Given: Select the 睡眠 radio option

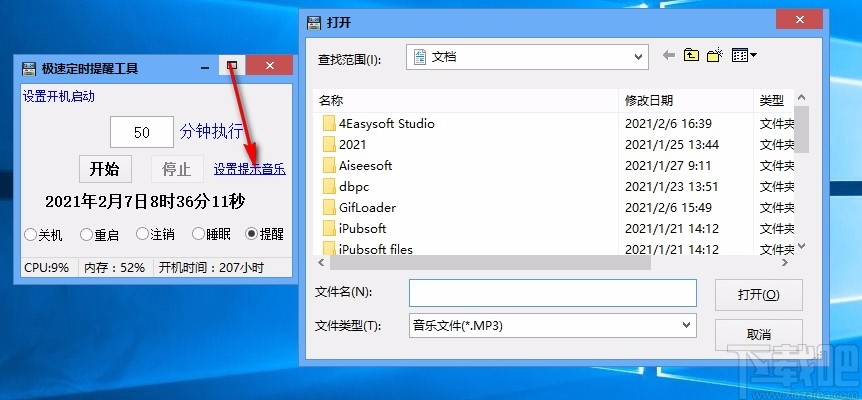Looking at the screenshot, I should pos(211,235).
